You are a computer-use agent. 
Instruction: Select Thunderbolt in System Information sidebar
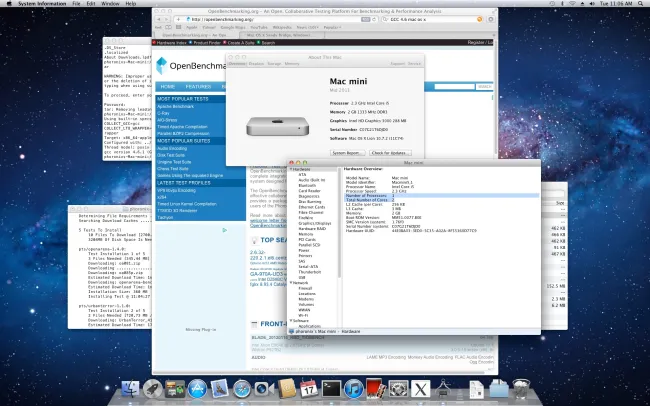click(310, 272)
